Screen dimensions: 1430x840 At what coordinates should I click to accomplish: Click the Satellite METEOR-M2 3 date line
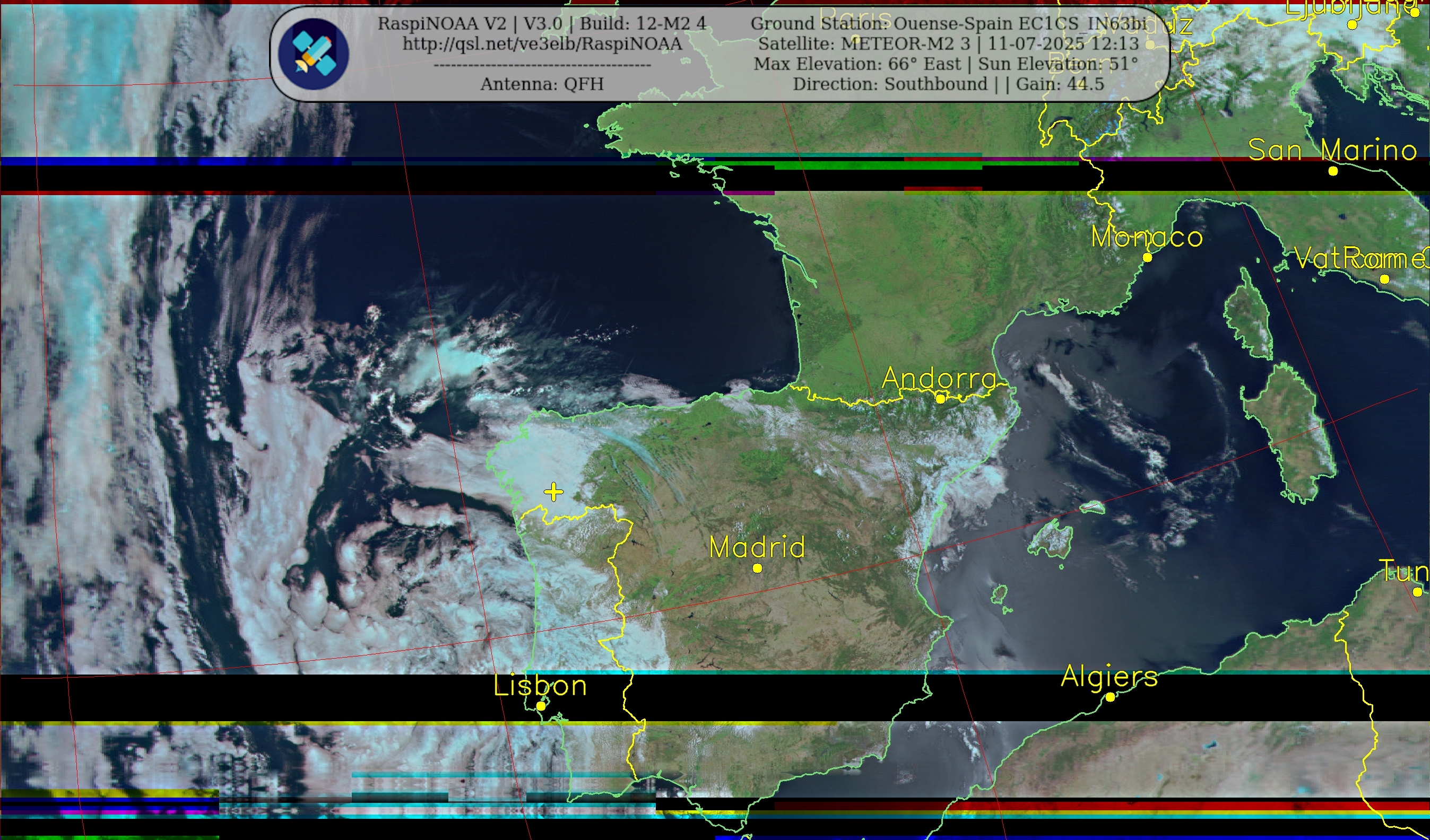(949, 43)
